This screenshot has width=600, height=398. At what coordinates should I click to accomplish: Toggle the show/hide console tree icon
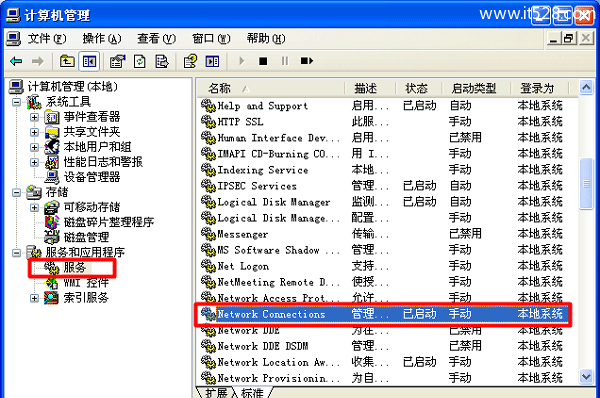[89, 61]
